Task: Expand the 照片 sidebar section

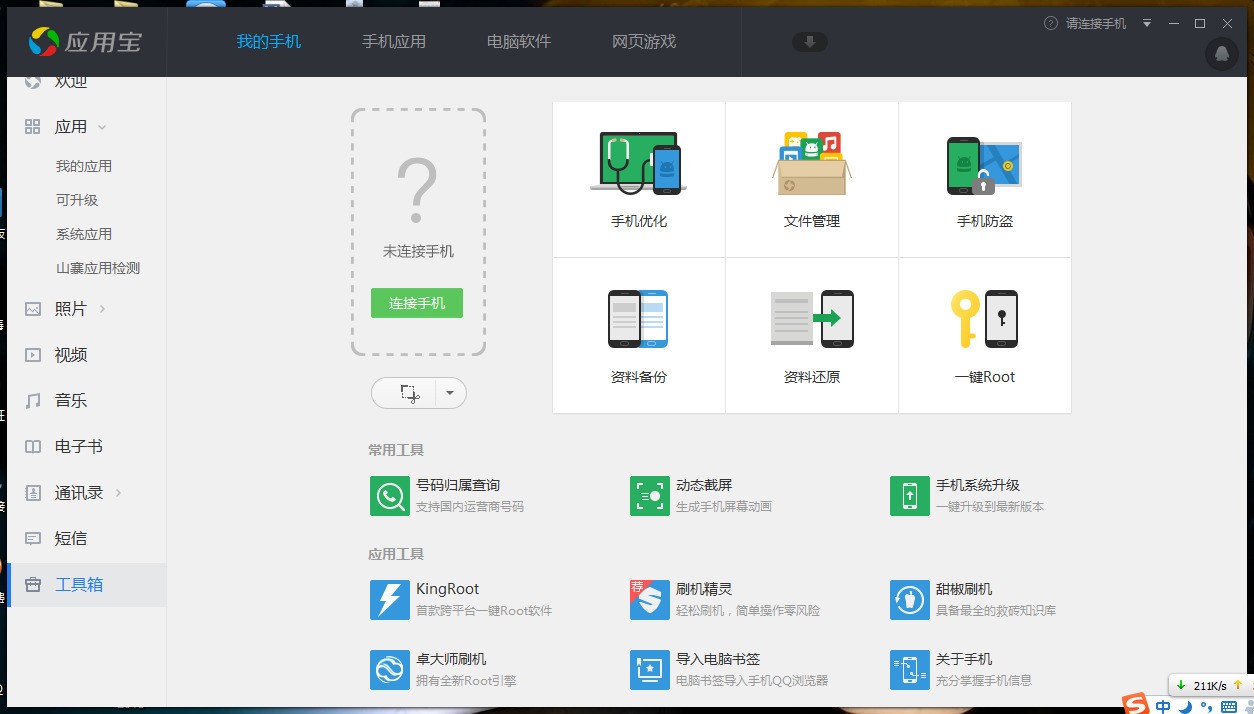Action: (x=102, y=309)
